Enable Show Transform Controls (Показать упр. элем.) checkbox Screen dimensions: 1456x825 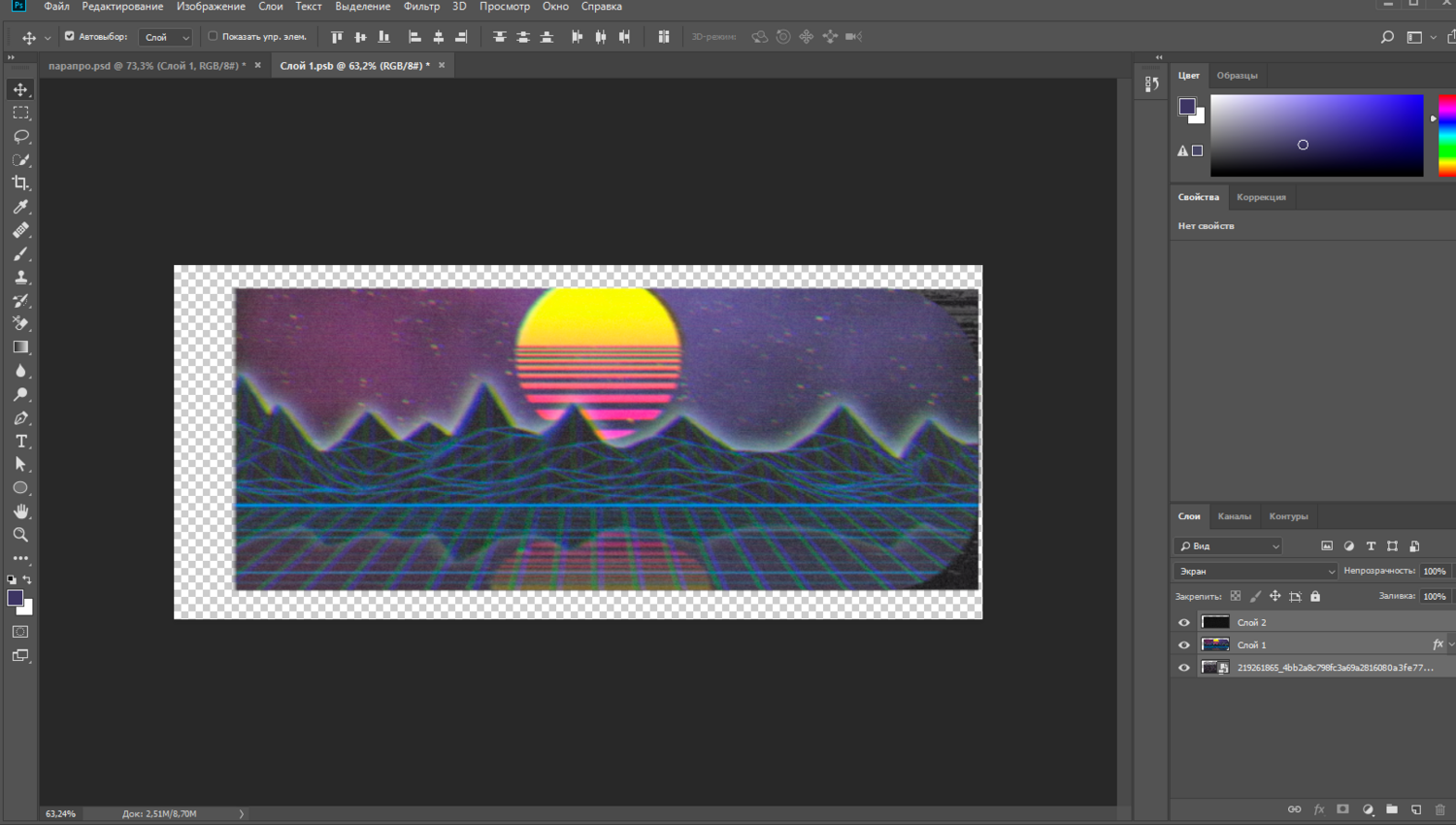[x=213, y=37]
